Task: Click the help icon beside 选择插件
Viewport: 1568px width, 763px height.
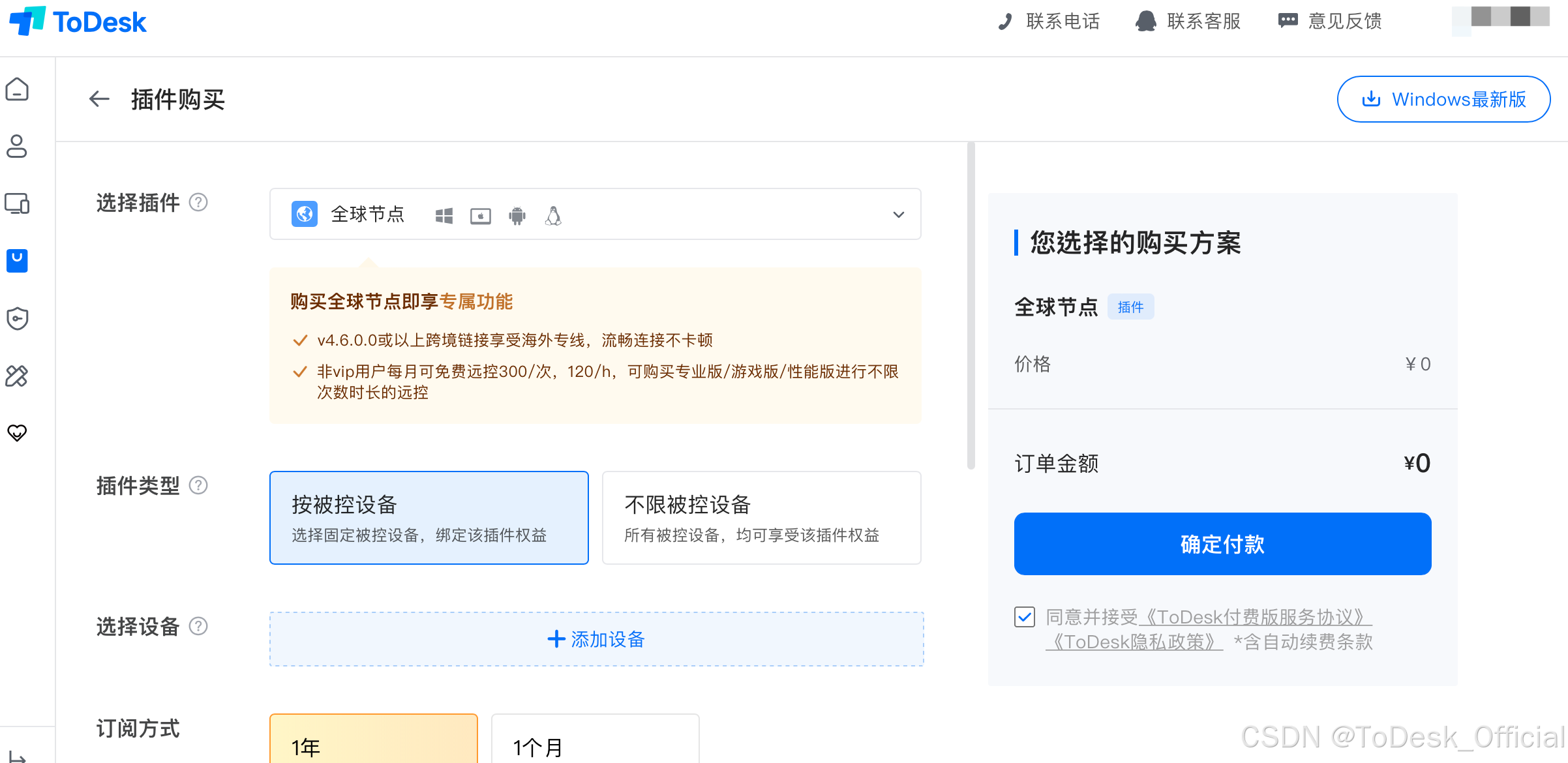Action: point(198,202)
